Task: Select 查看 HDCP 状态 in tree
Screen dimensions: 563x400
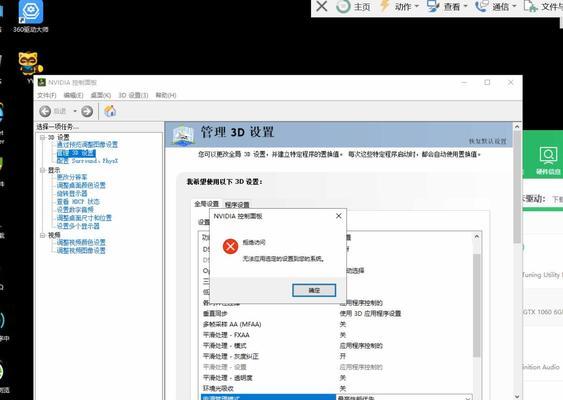Action: tap(78, 201)
